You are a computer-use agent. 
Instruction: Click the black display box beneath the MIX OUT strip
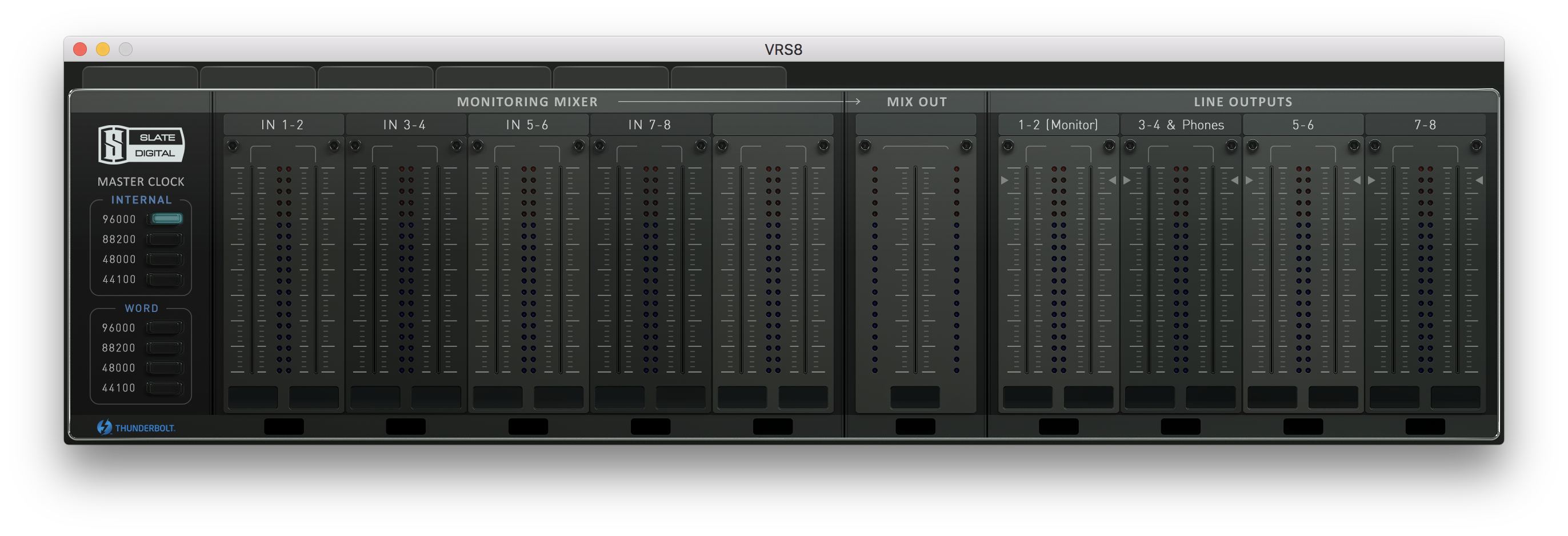(x=915, y=426)
